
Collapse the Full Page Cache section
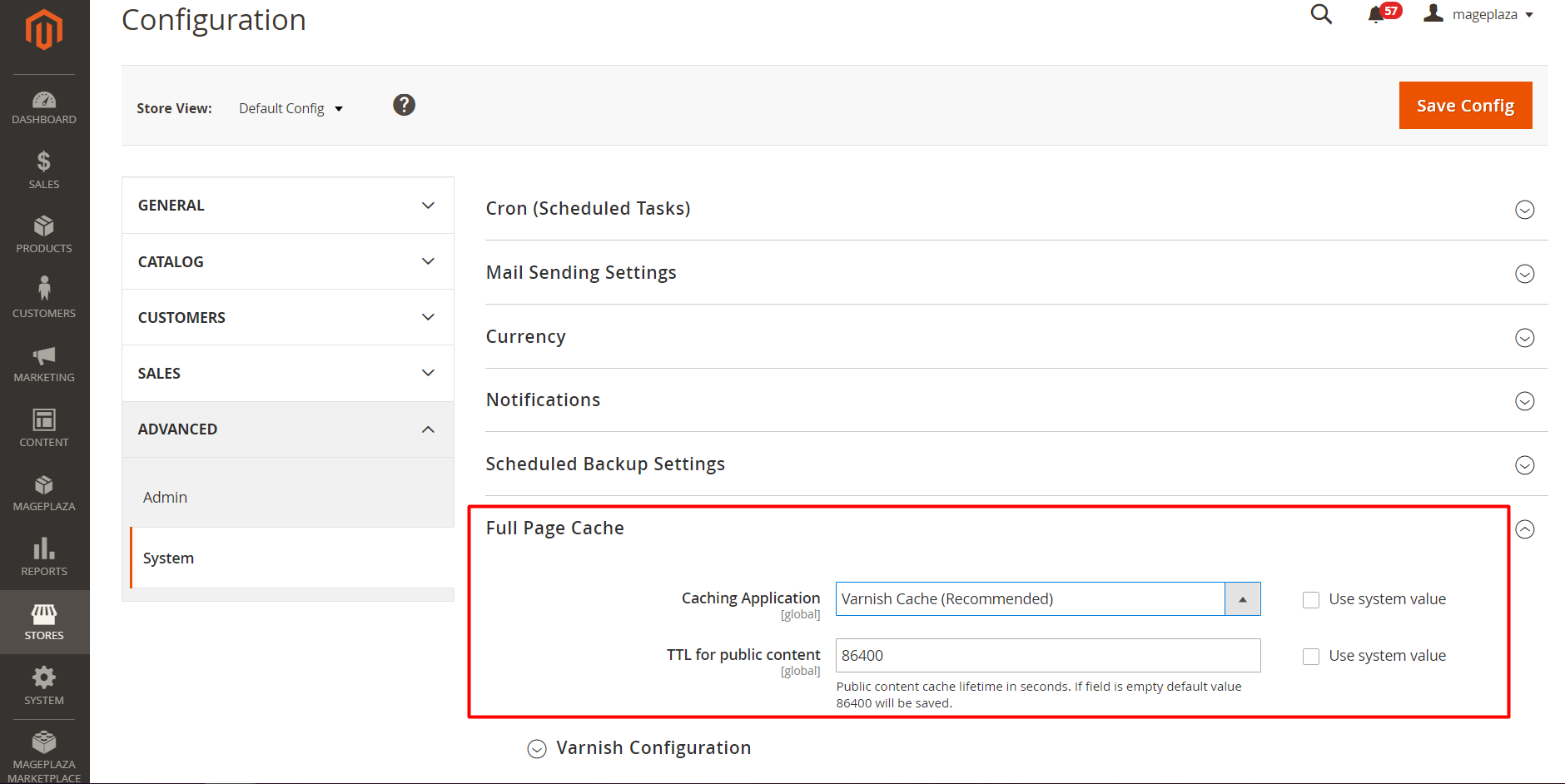tap(1524, 529)
